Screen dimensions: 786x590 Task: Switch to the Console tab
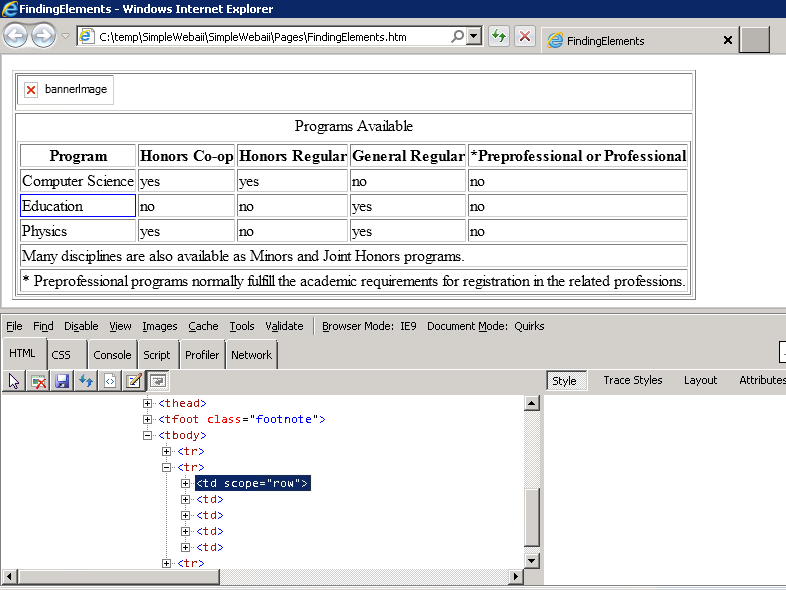pos(112,355)
